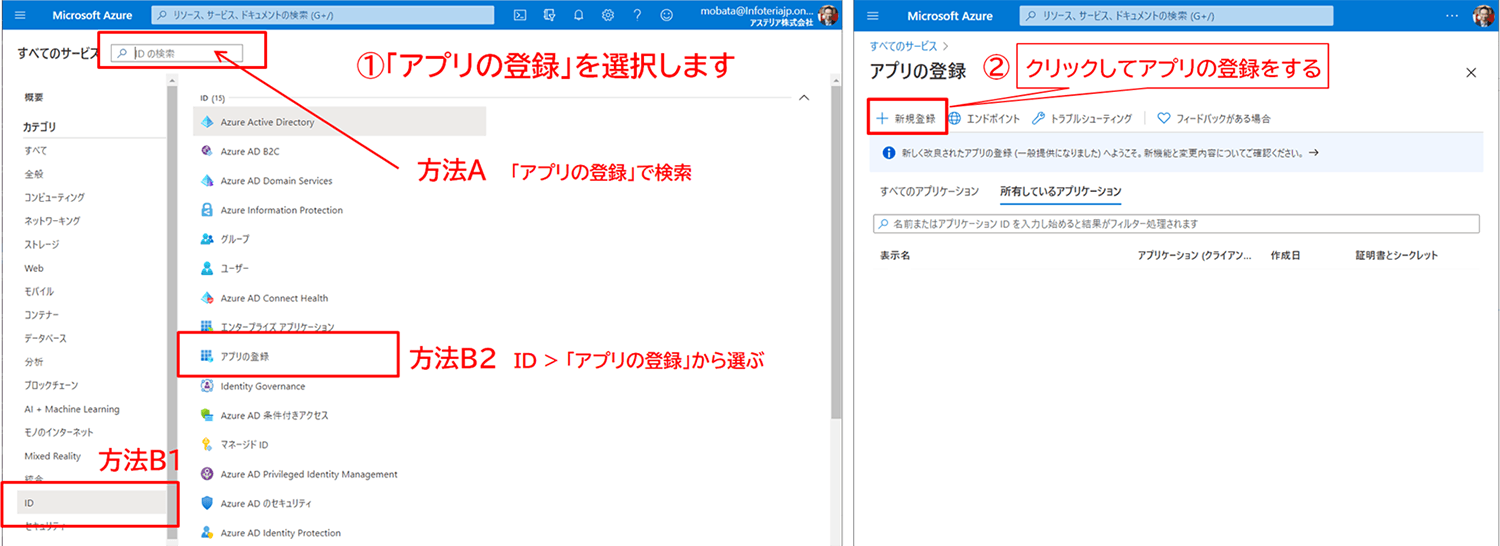Image resolution: width=1500 pixels, height=546 pixels.
Task: Select the ネットワーキング category
Action: coord(52,220)
